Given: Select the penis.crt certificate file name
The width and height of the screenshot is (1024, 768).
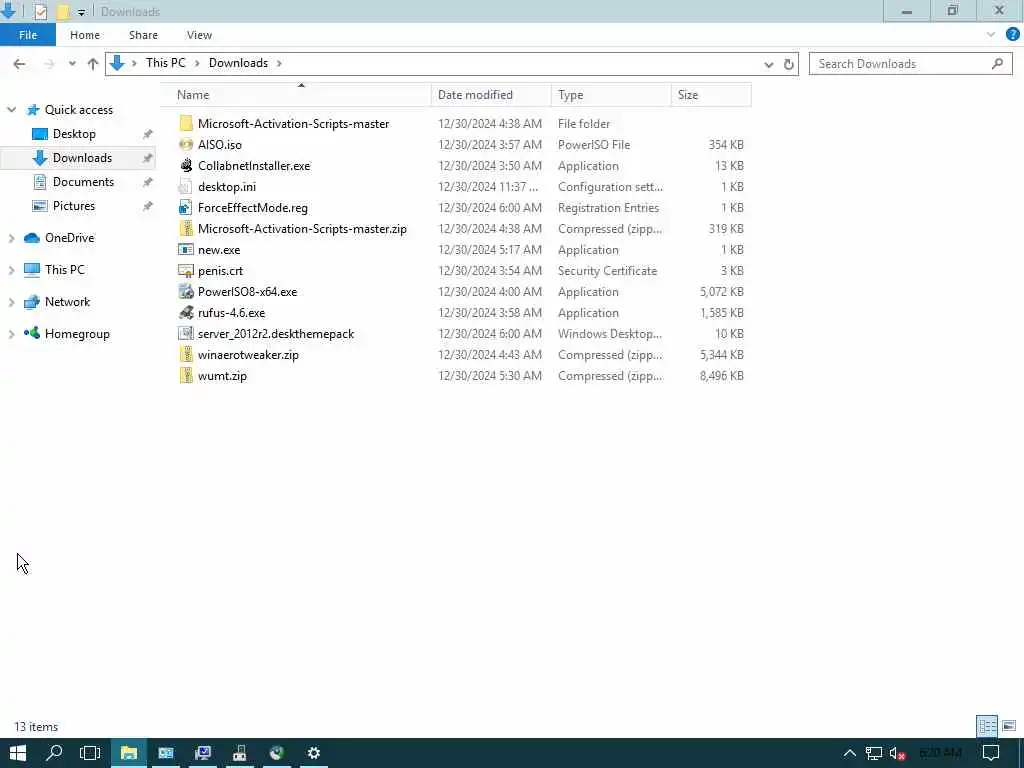Looking at the screenshot, I should coord(220,270).
